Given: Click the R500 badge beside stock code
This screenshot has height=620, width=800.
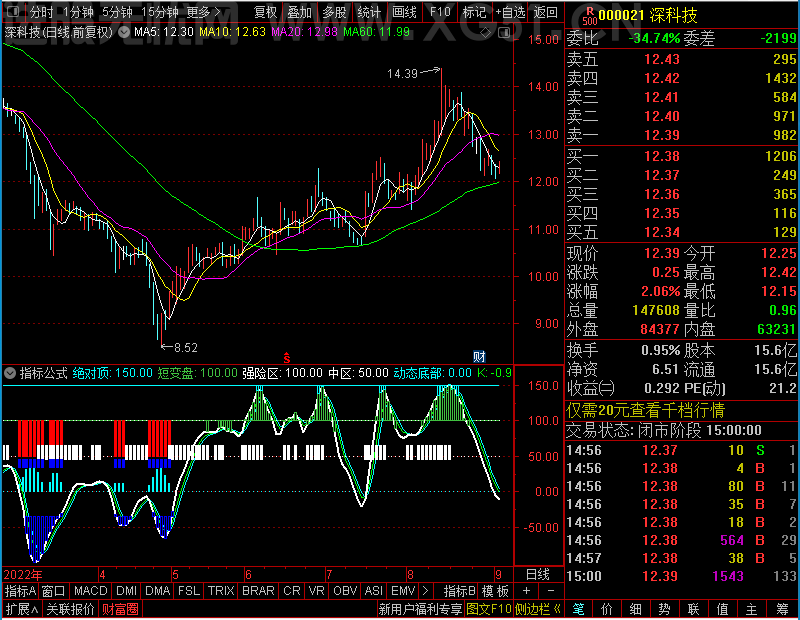Looking at the screenshot, I should (589, 16).
